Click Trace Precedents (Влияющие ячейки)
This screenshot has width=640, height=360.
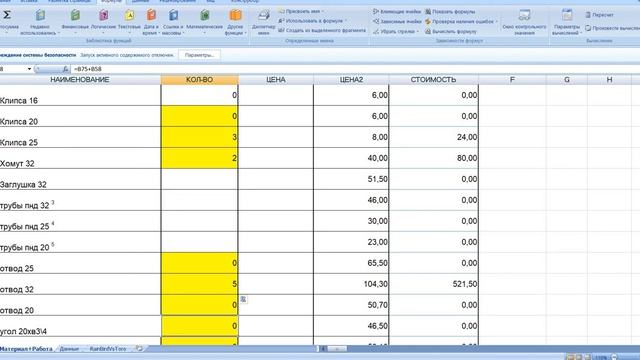(397, 12)
